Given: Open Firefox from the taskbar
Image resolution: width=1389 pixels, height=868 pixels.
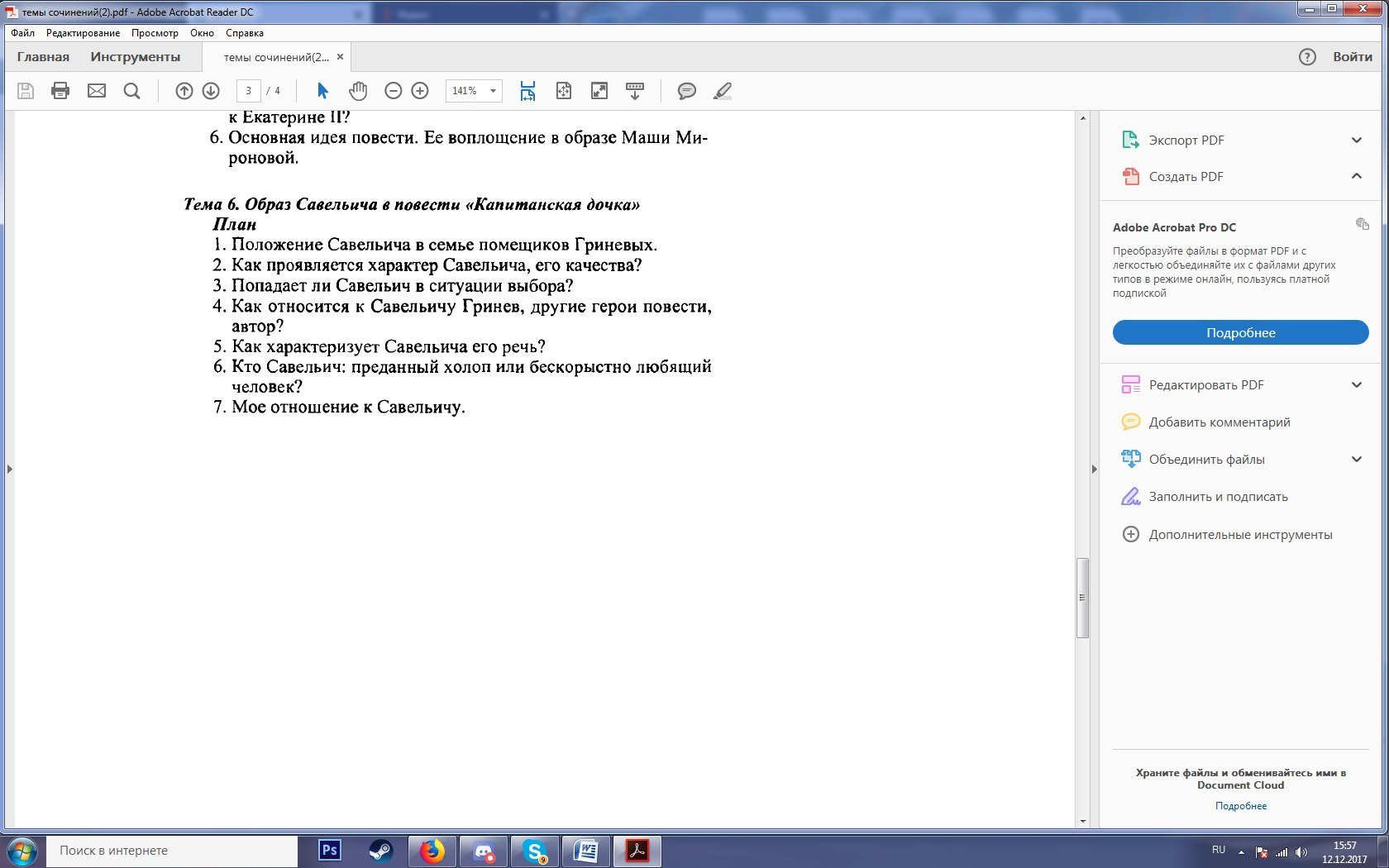Looking at the screenshot, I should [432, 851].
